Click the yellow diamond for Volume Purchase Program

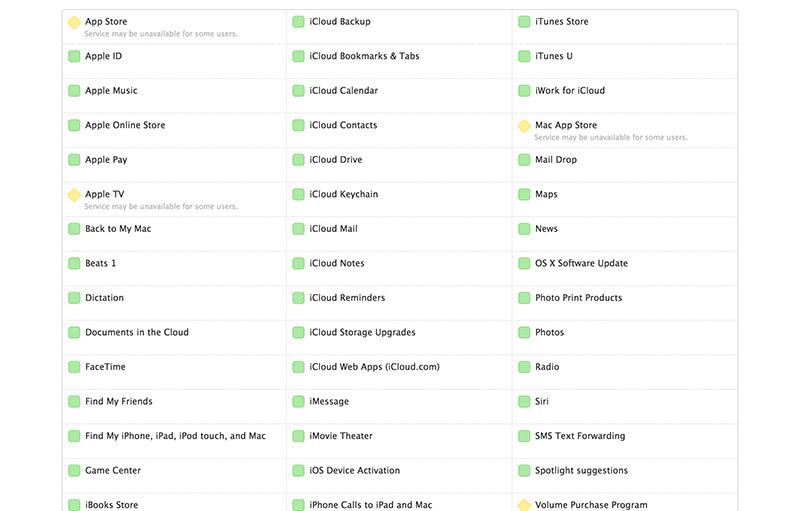(524, 505)
